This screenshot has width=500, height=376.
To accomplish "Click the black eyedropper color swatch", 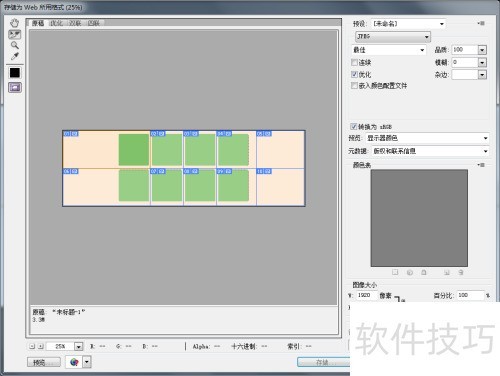I will pos(15,73).
